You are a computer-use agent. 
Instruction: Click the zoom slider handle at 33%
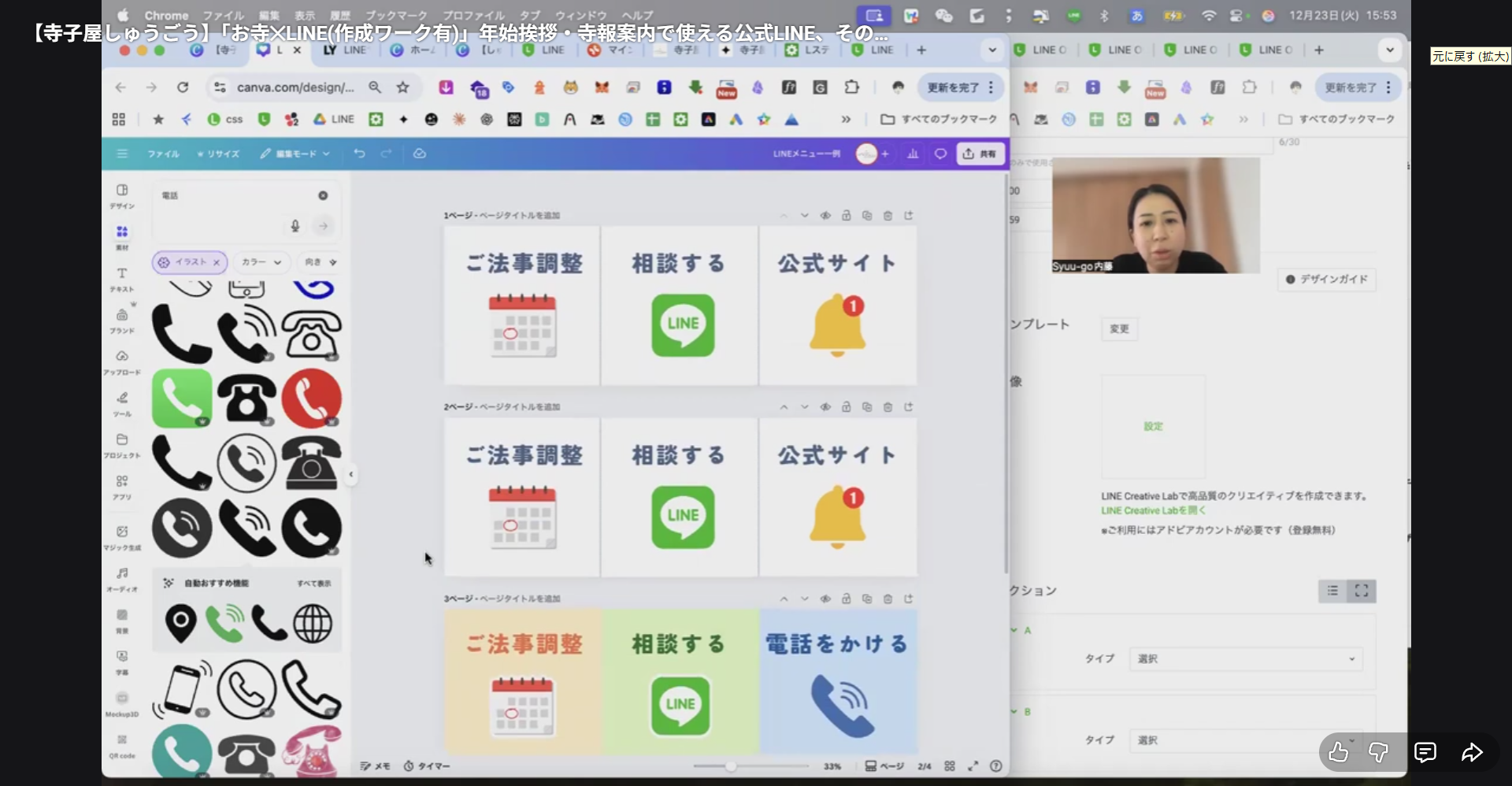tap(732, 766)
